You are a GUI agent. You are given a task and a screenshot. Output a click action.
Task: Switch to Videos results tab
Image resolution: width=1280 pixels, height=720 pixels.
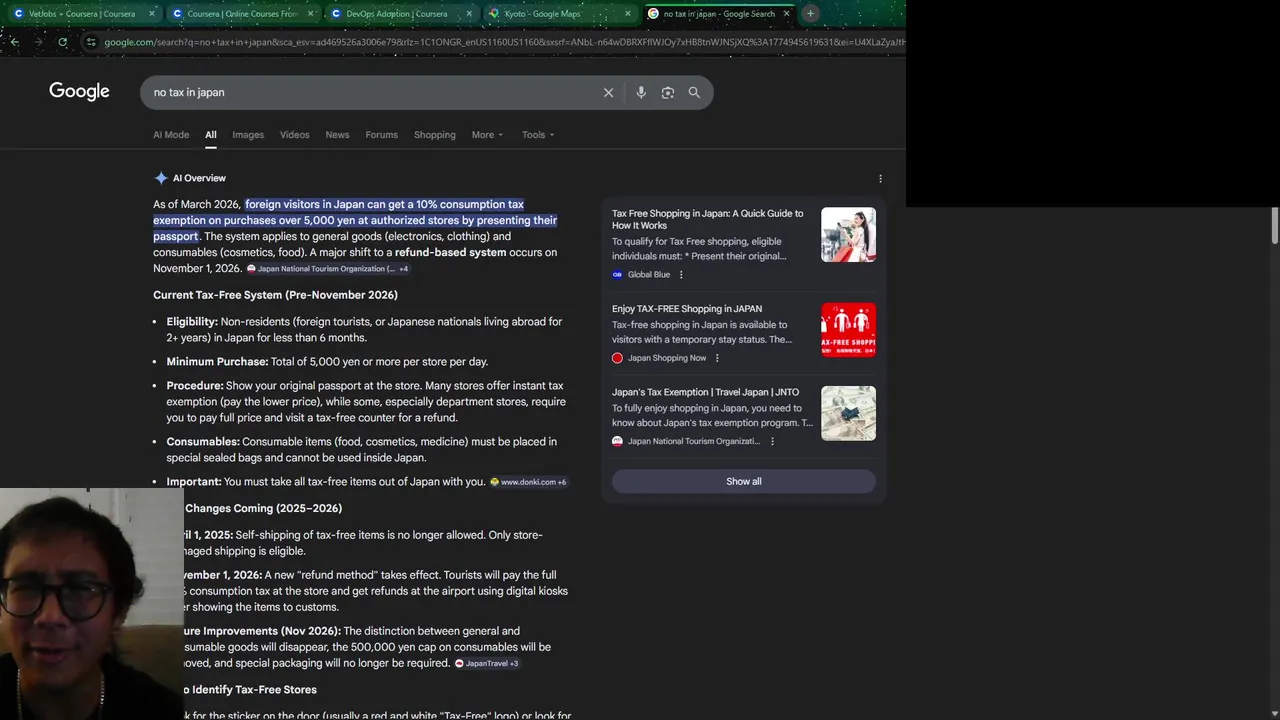[295, 135]
